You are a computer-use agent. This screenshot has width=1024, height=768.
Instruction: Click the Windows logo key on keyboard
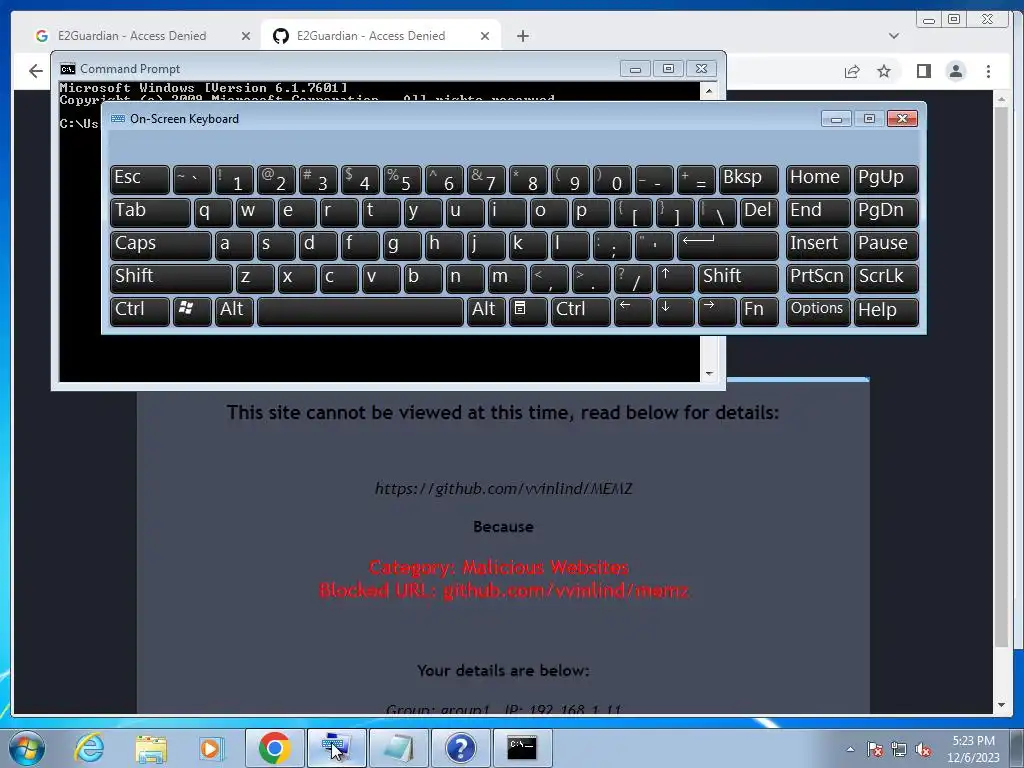tap(192, 311)
